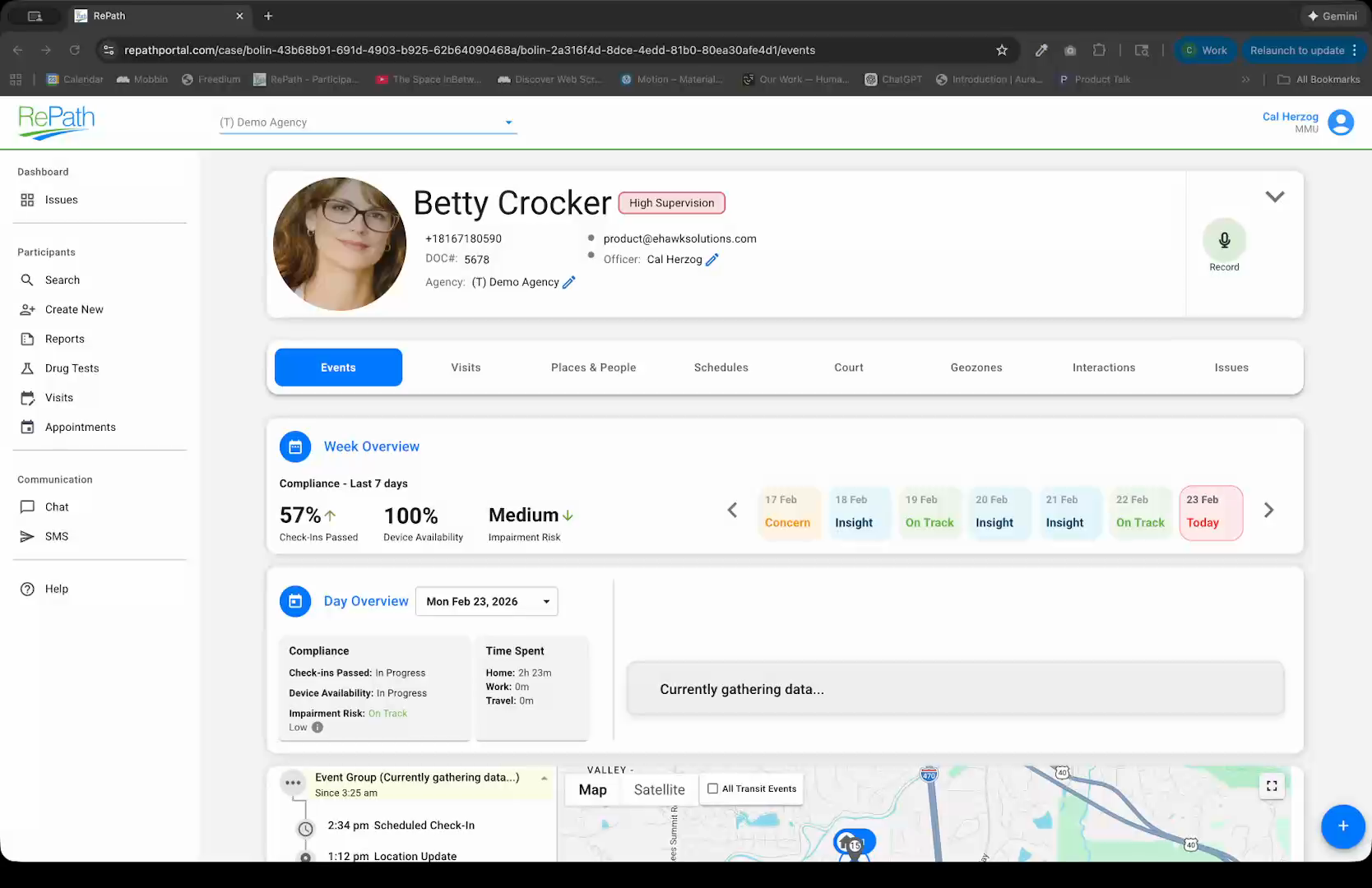Click the Record microphone icon
The height and width of the screenshot is (888, 1372).
(x=1224, y=240)
